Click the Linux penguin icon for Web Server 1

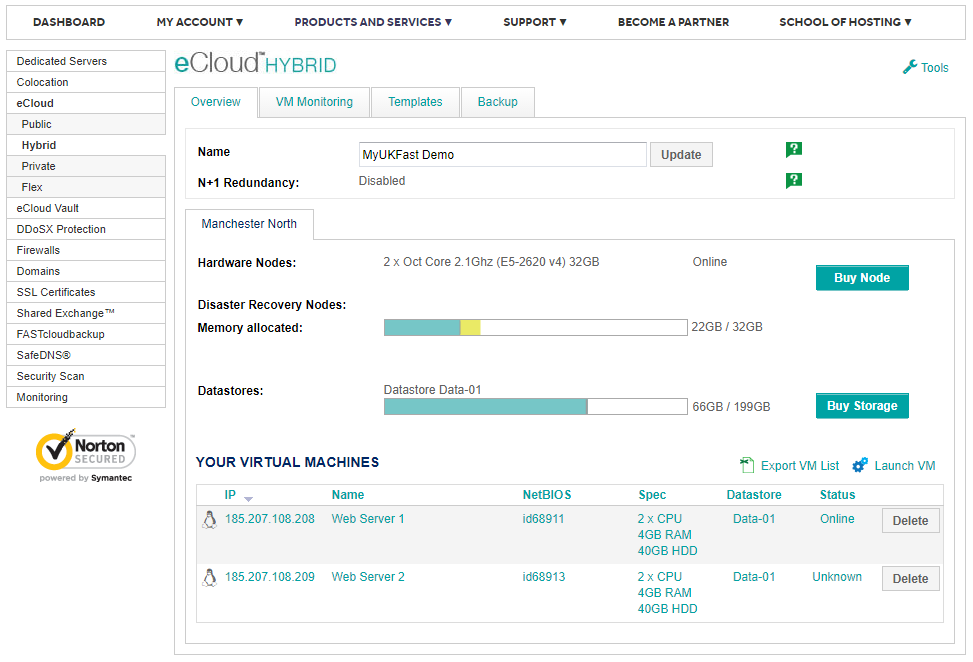click(x=210, y=519)
